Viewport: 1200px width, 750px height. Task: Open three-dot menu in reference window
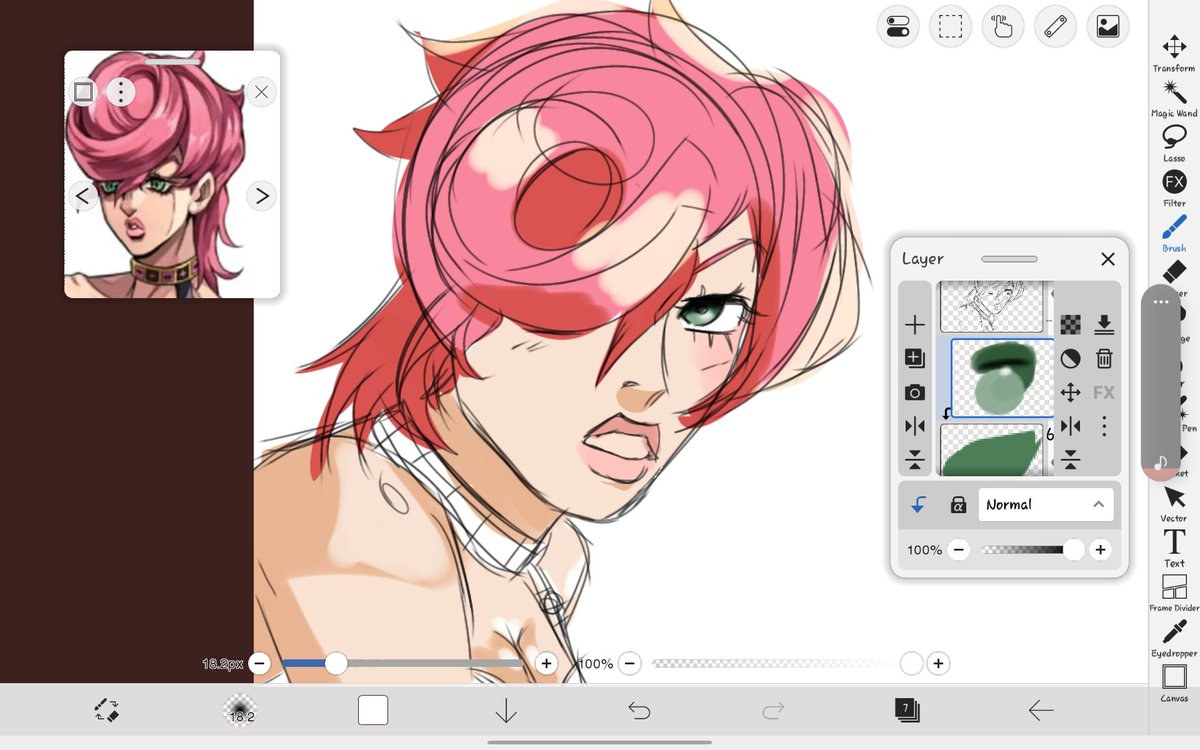tap(120, 93)
